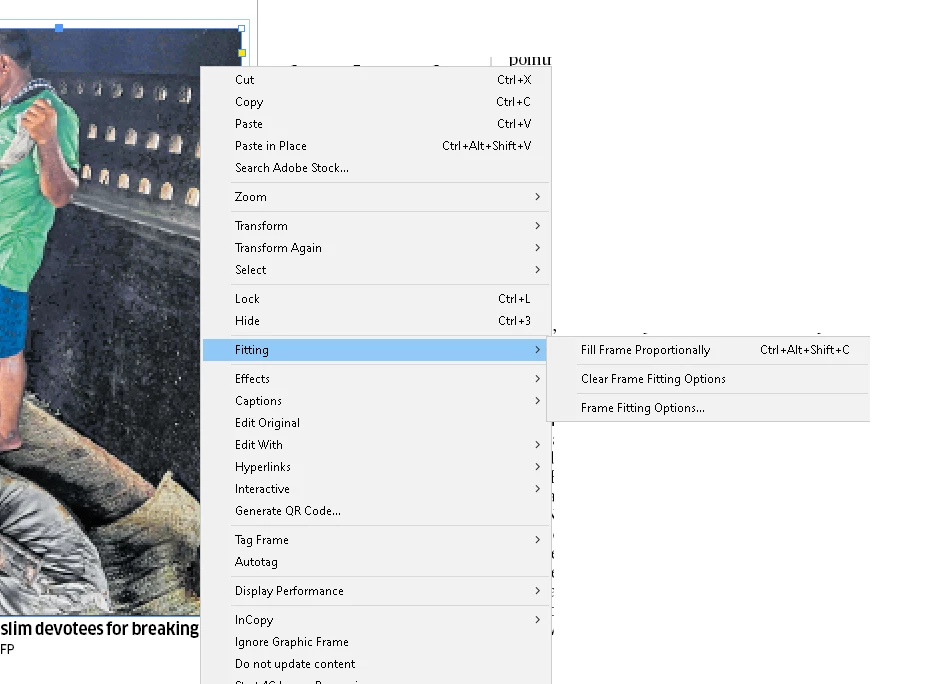Image resolution: width=930 pixels, height=684 pixels.
Task: Choose Copy from the context menu
Action: (376, 101)
